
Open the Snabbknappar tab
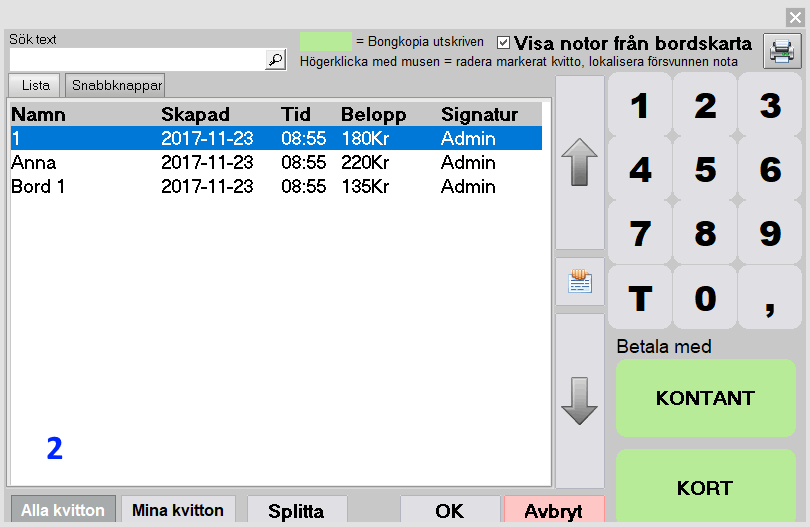115,85
